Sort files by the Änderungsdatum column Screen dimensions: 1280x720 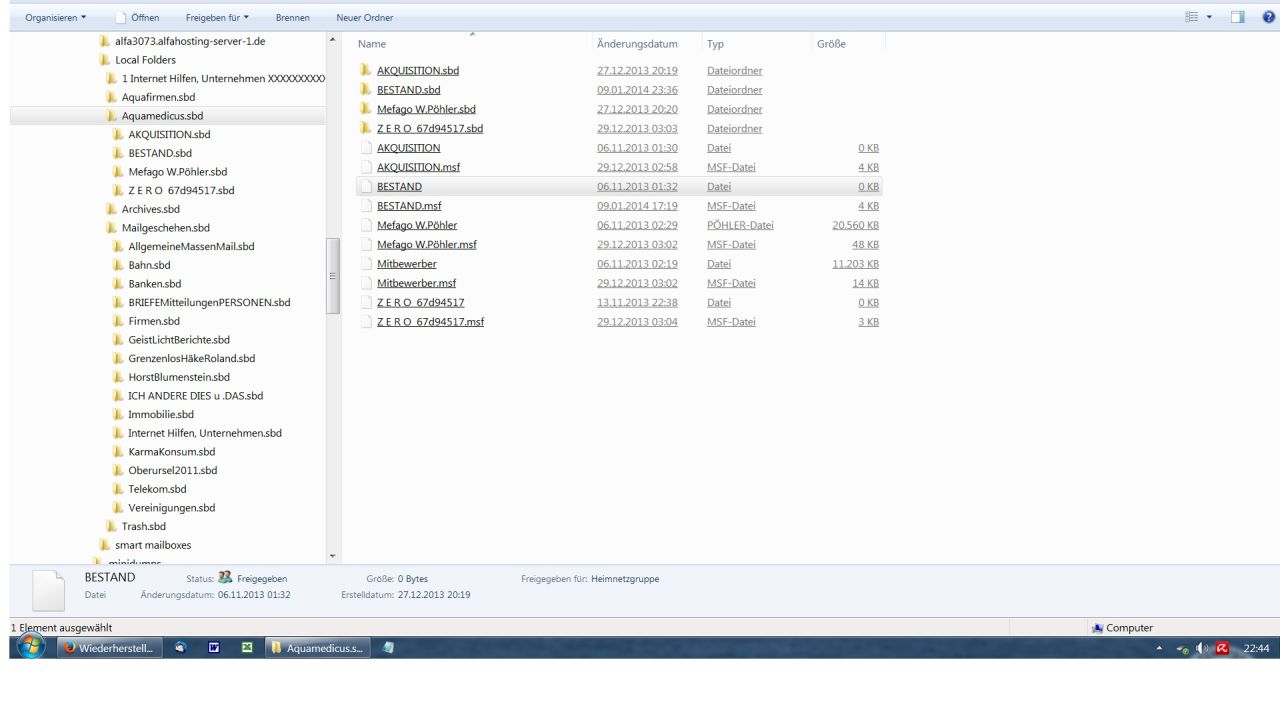click(x=637, y=44)
